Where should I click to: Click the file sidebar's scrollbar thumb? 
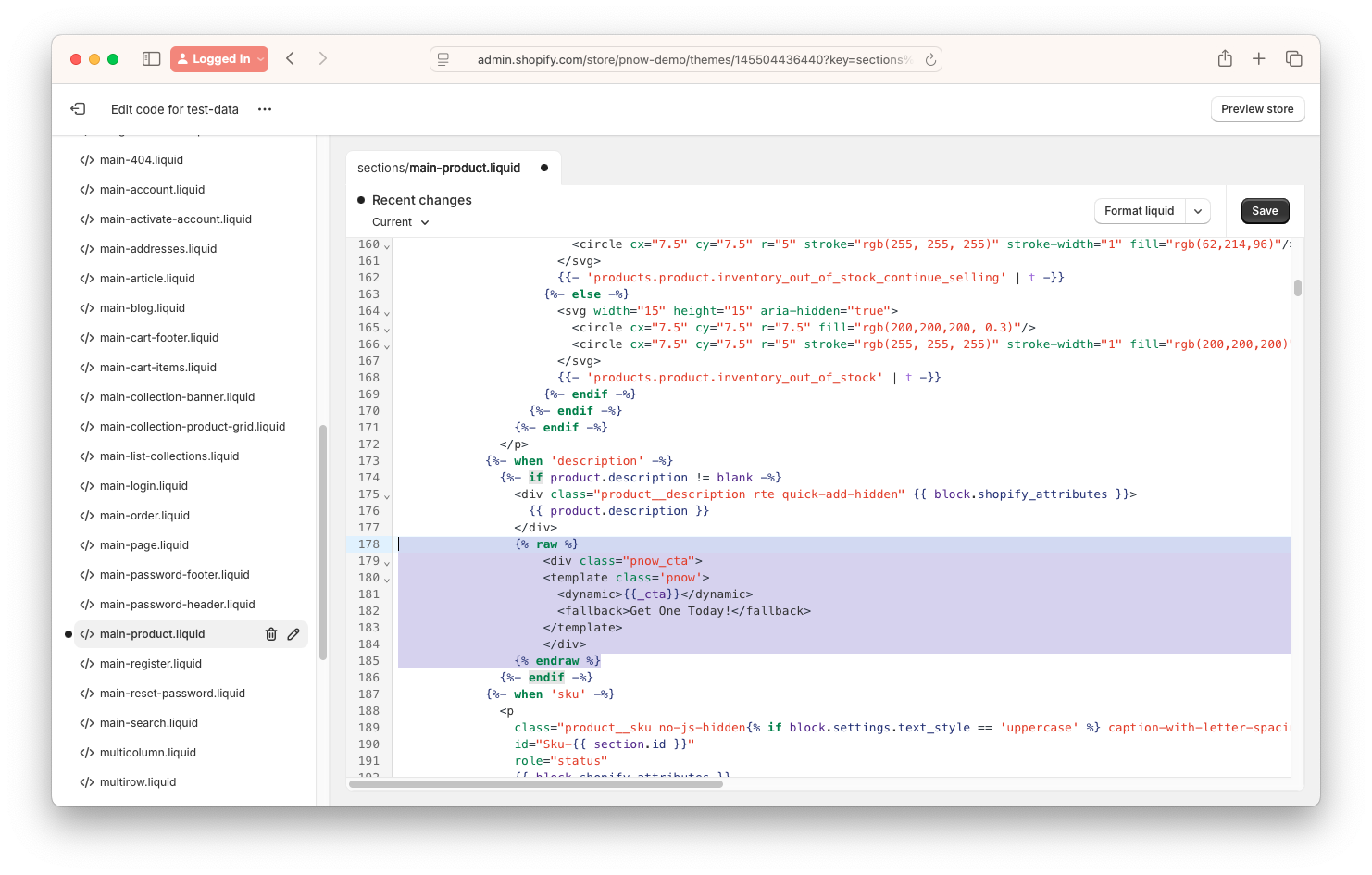(x=322, y=542)
